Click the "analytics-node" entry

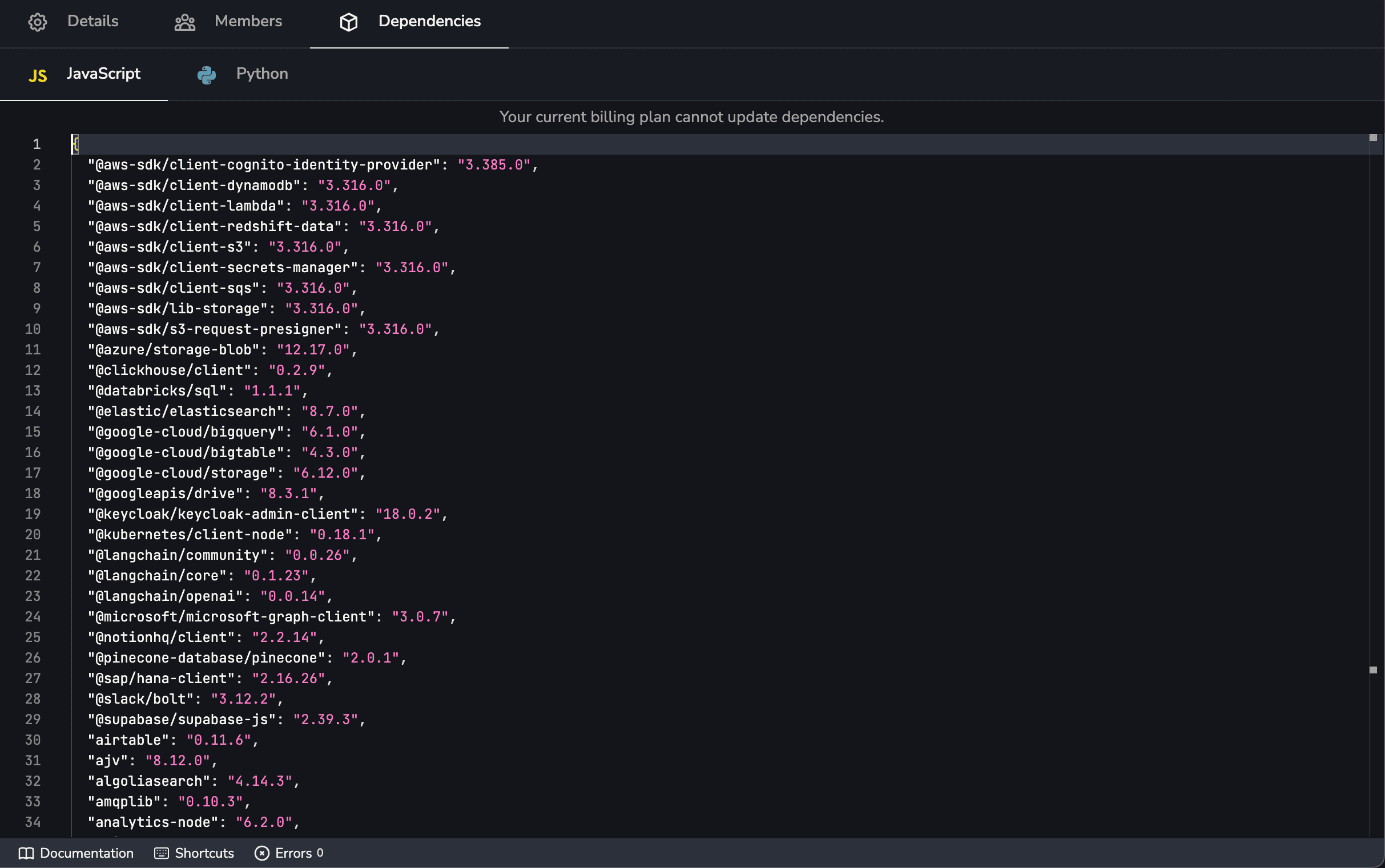coord(194,823)
